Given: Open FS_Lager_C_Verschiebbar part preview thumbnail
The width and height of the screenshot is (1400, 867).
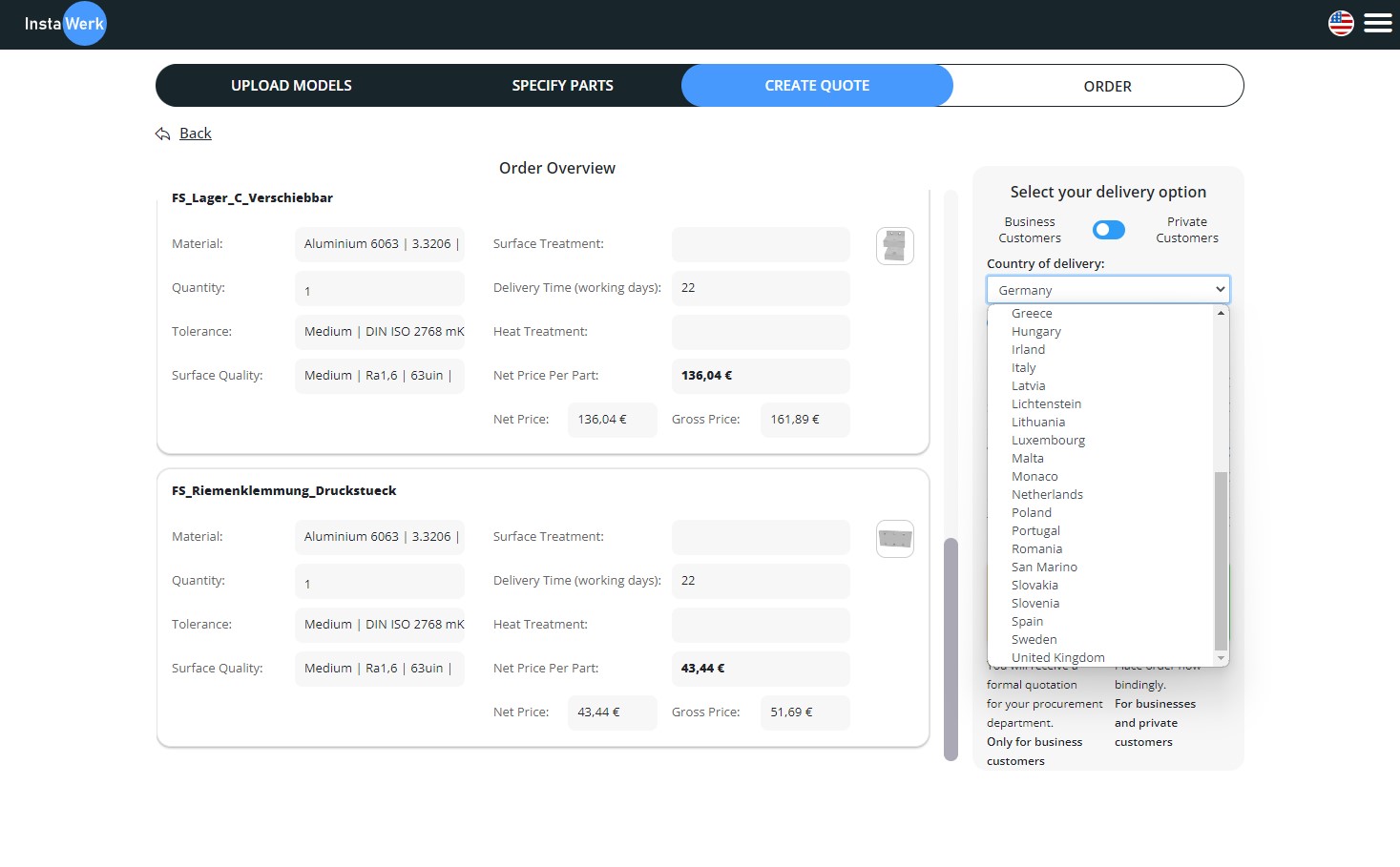Looking at the screenshot, I should click(x=894, y=246).
